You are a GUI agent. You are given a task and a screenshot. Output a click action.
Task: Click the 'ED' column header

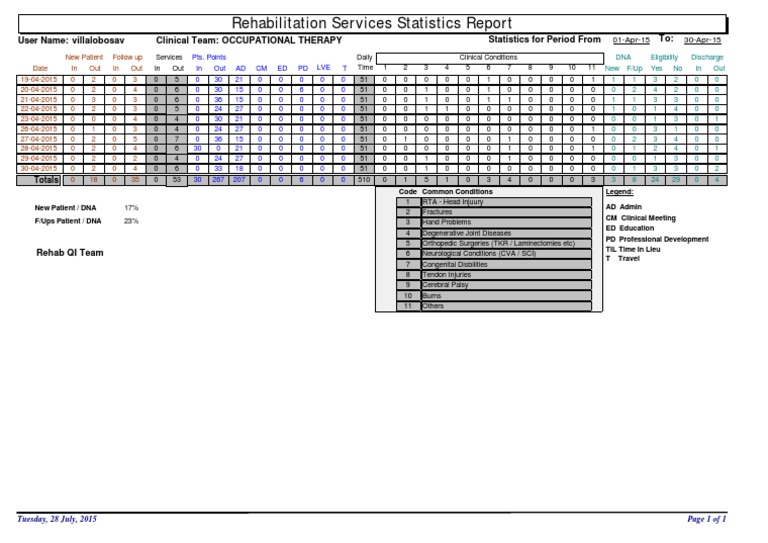282,69
